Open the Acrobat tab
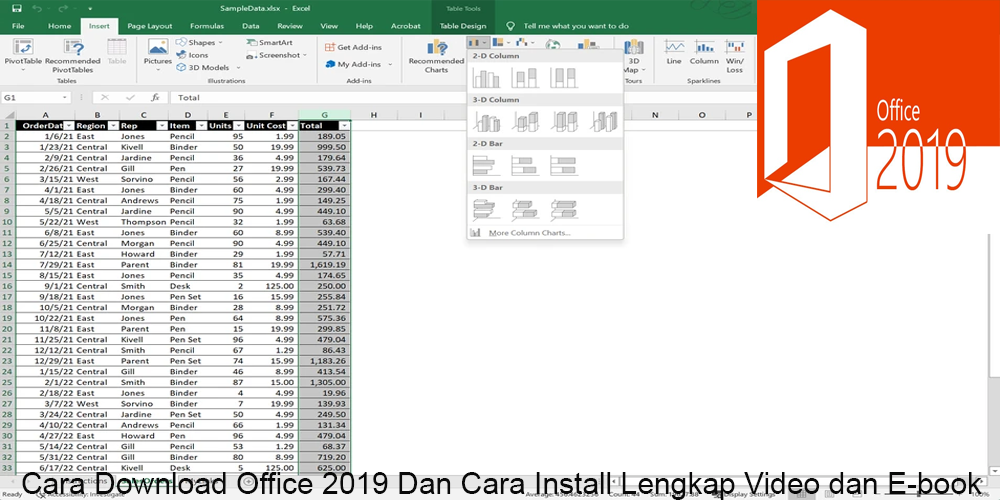Viewport: 1000px width, 500px height. coord(406,26)
